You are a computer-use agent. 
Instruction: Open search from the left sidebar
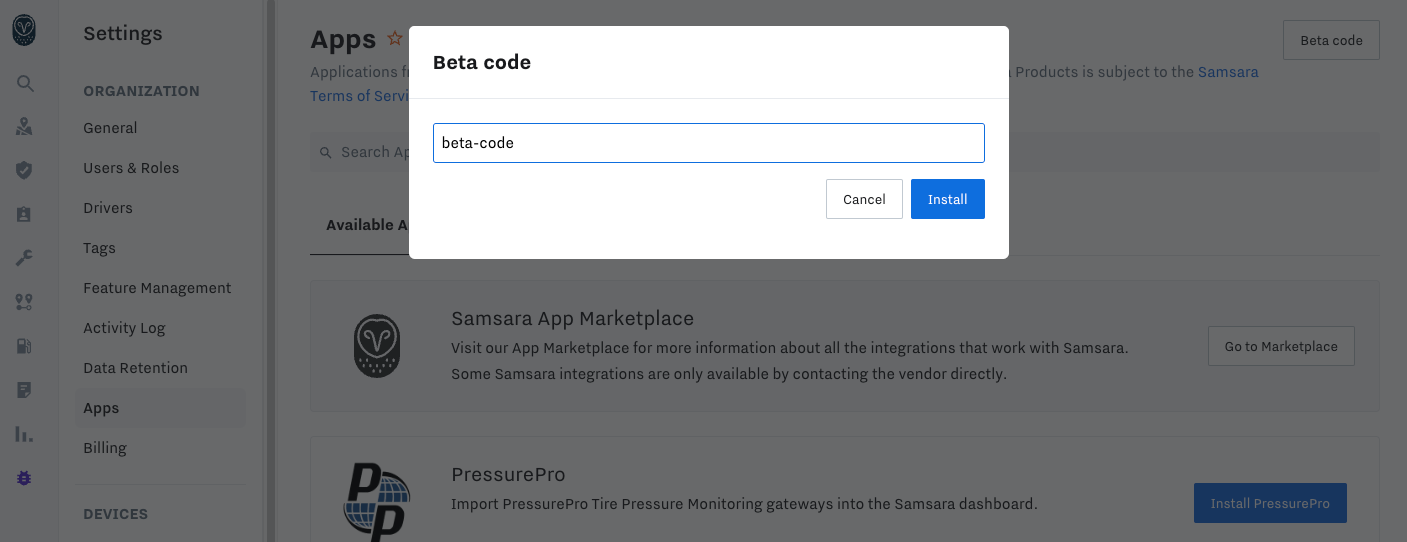[x=25, y=84]
